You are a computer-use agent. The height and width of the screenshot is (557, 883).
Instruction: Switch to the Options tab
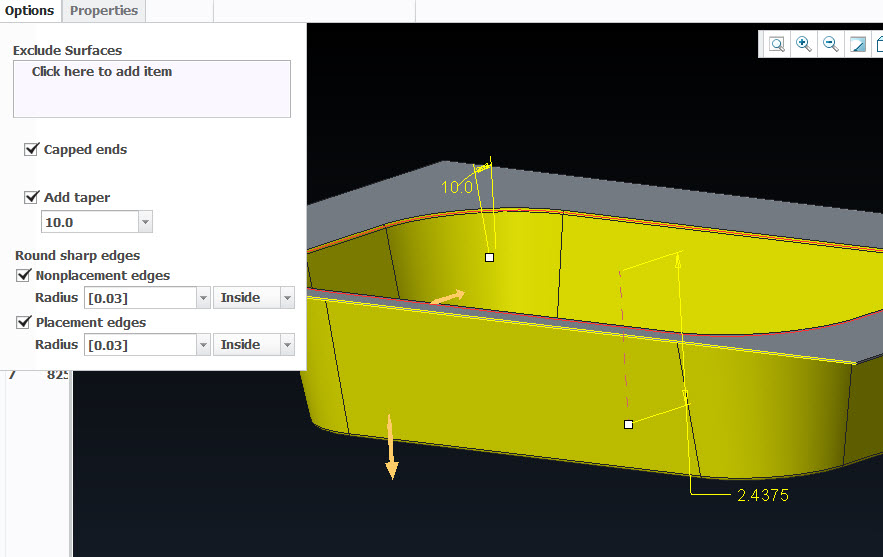click(x=30, y=11)
